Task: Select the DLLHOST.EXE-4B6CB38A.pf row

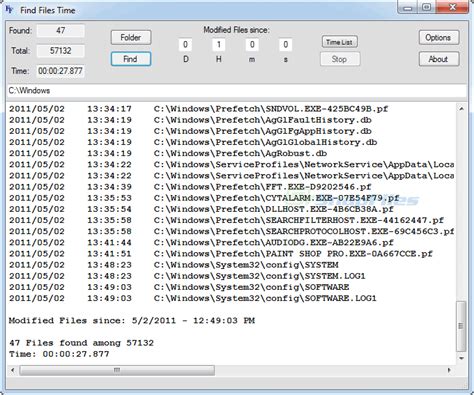Action: click(201, 209)
